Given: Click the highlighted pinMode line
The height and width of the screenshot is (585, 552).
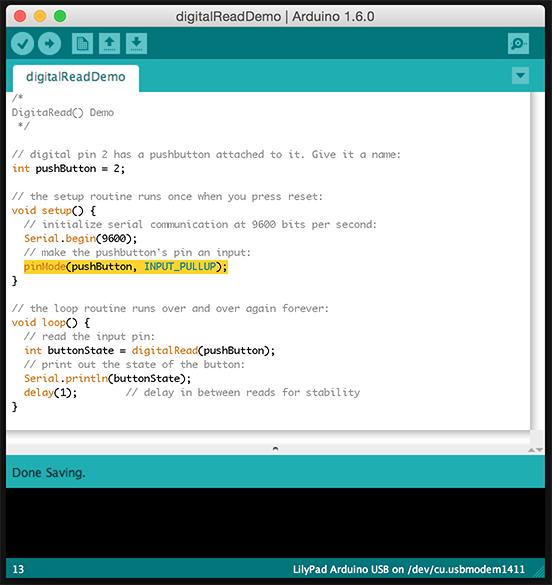Looking at the screenshot, I should tap(126, 267).
